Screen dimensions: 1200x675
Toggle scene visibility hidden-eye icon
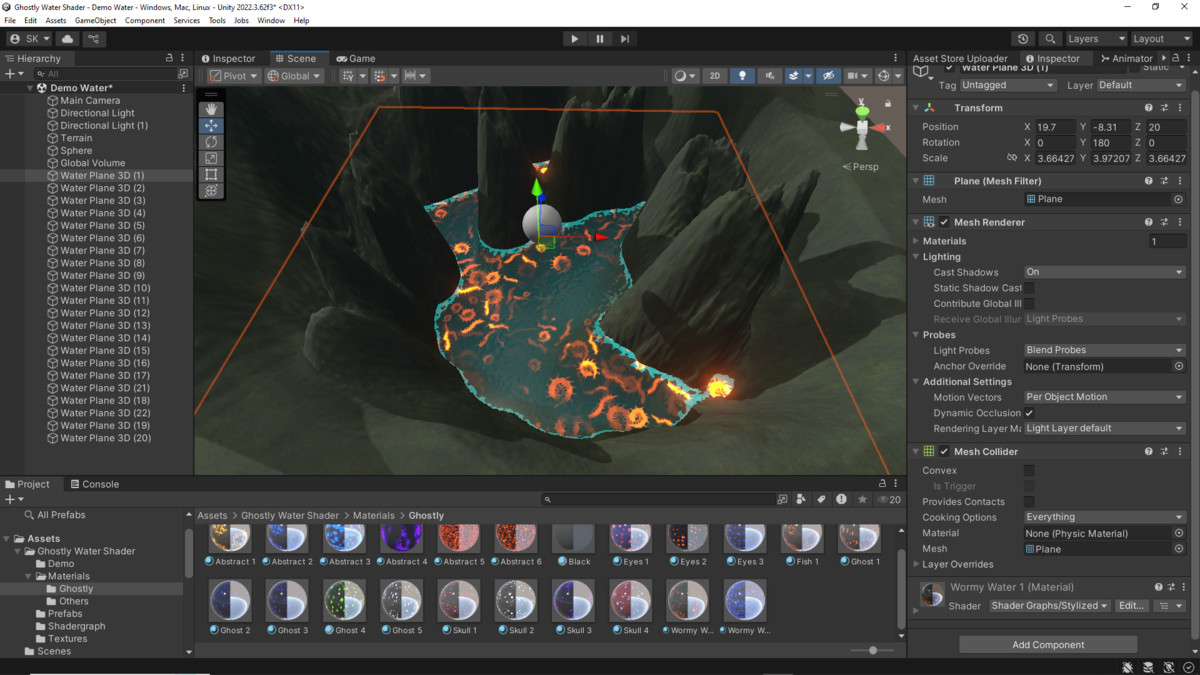click(827, 76)
